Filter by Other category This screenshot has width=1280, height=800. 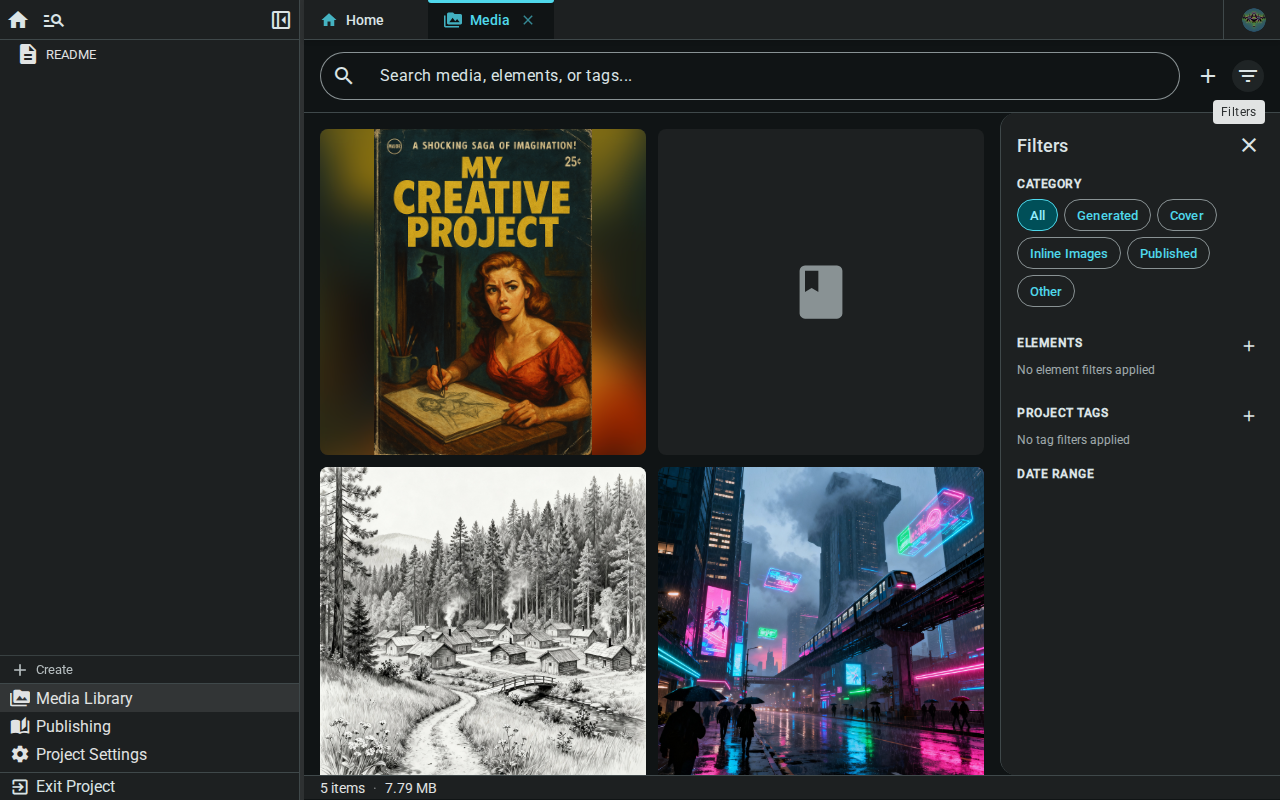tap(1046, 291)
